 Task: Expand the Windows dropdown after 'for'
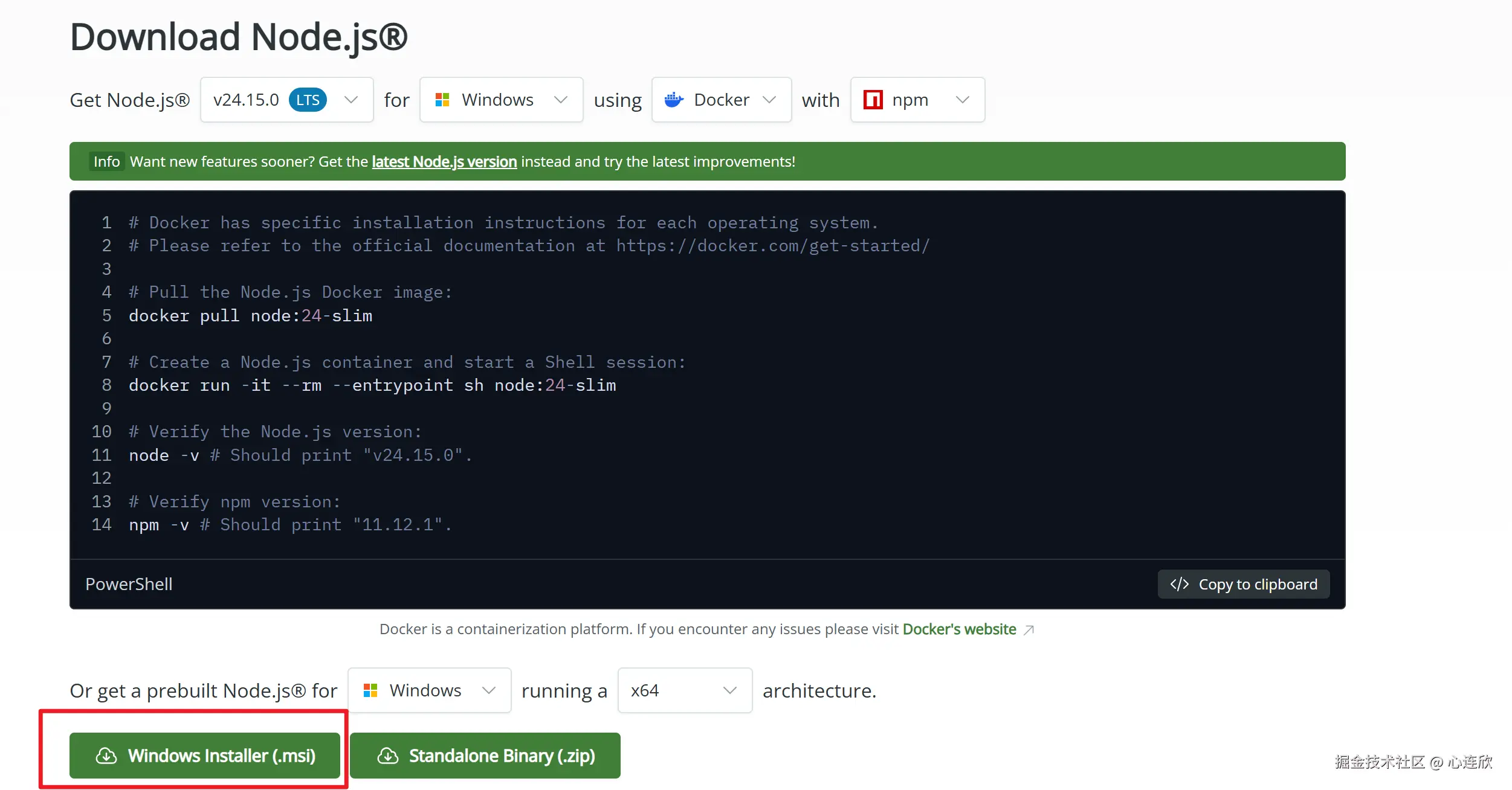click(501, 100)
